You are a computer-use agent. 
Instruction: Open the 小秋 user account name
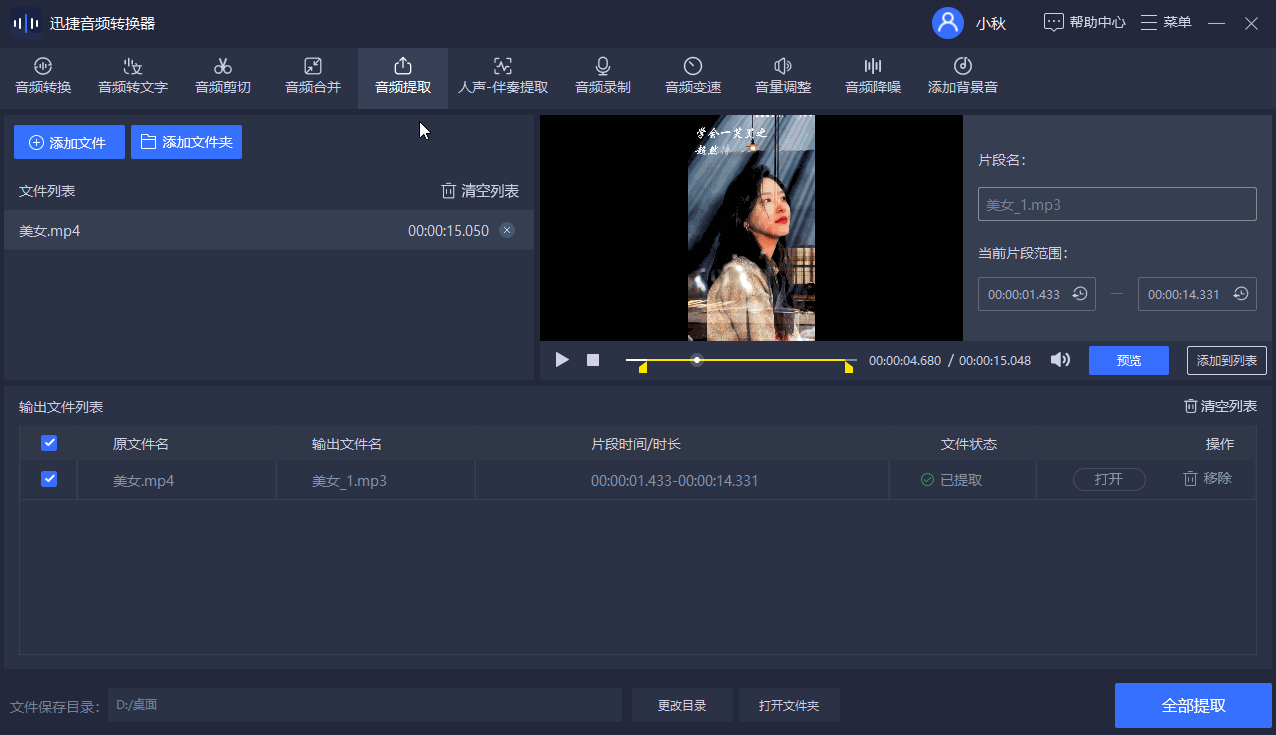[x=991, y=23]
